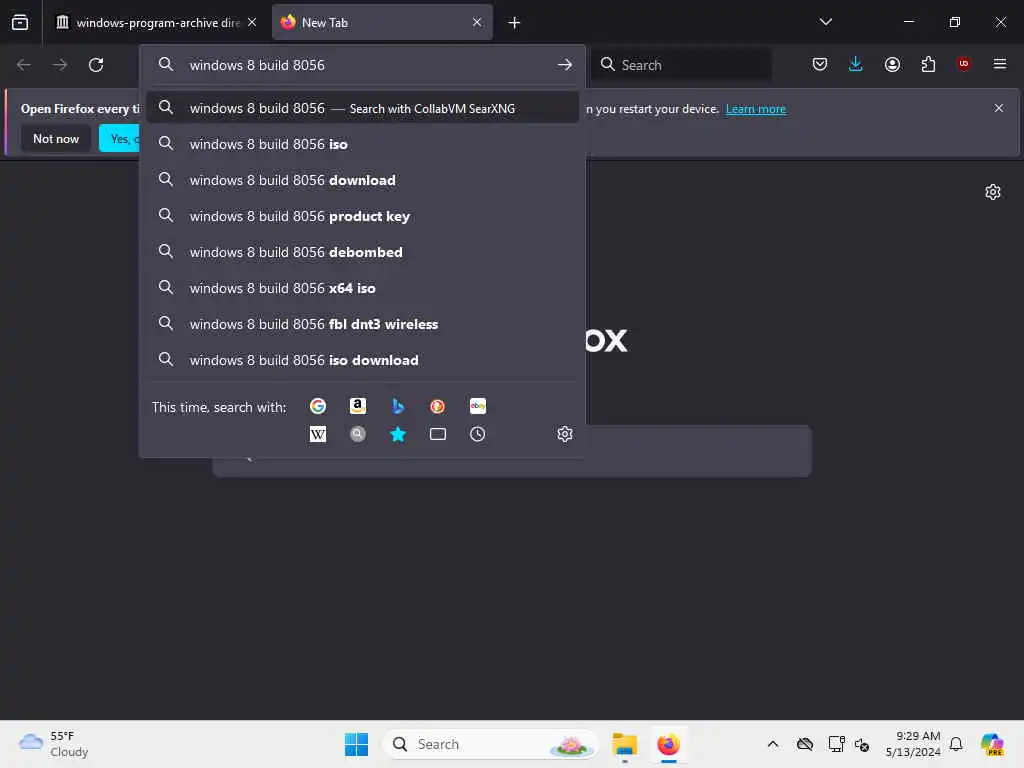The height and width of the screenshot is (768, 1024).
Task: Click the toolbar Search box
Action: [x=681, y=65]
